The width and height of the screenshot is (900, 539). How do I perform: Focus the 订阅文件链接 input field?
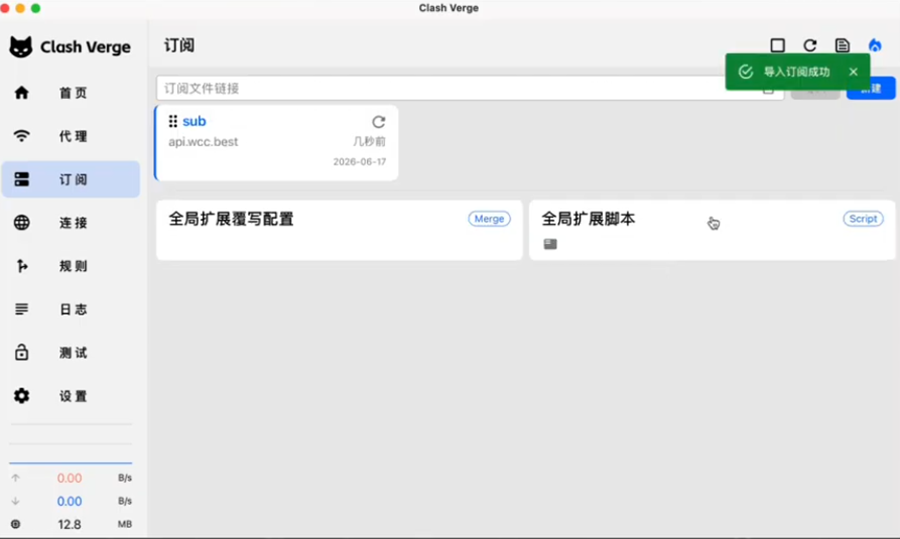(x=470, y=88)
